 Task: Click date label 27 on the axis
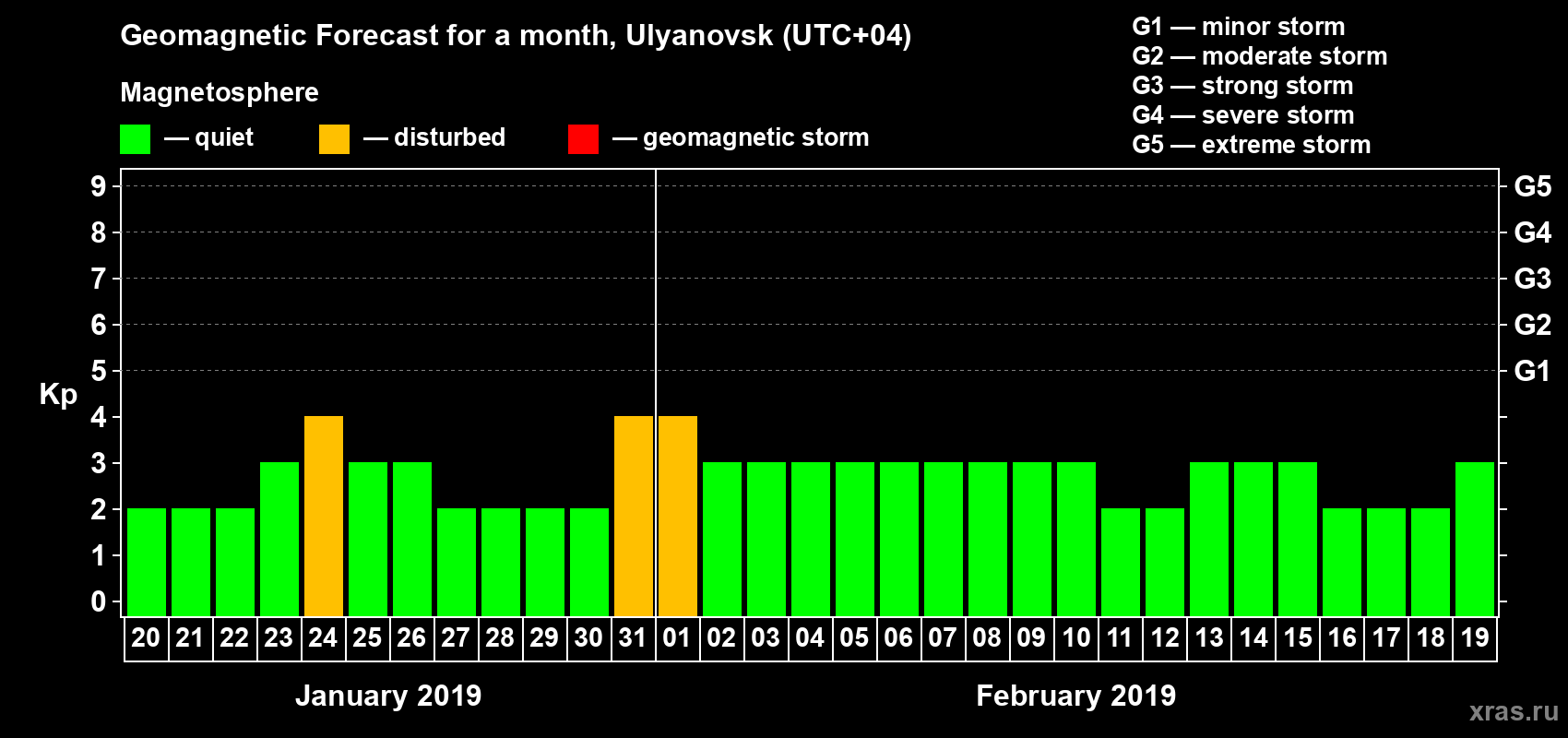(456, 637)
